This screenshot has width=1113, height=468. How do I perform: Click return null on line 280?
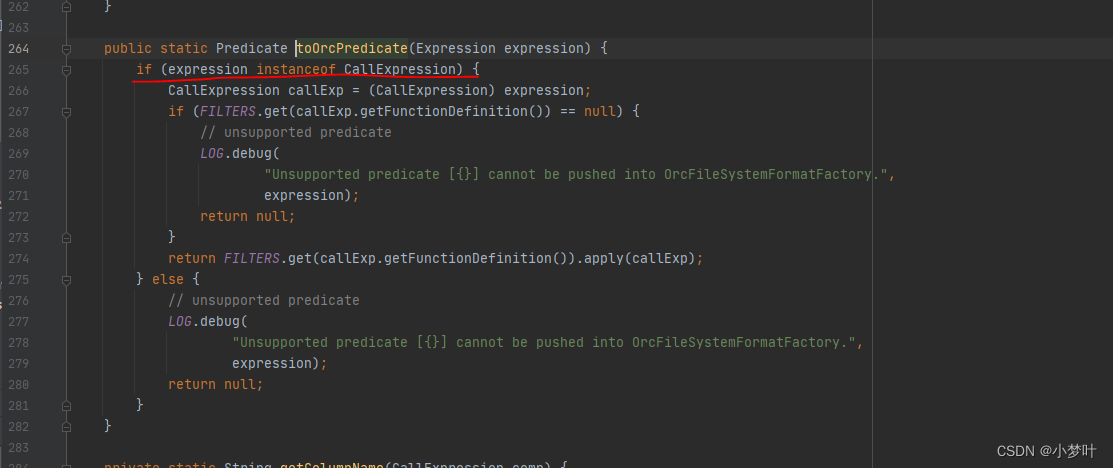pos(212,384)
